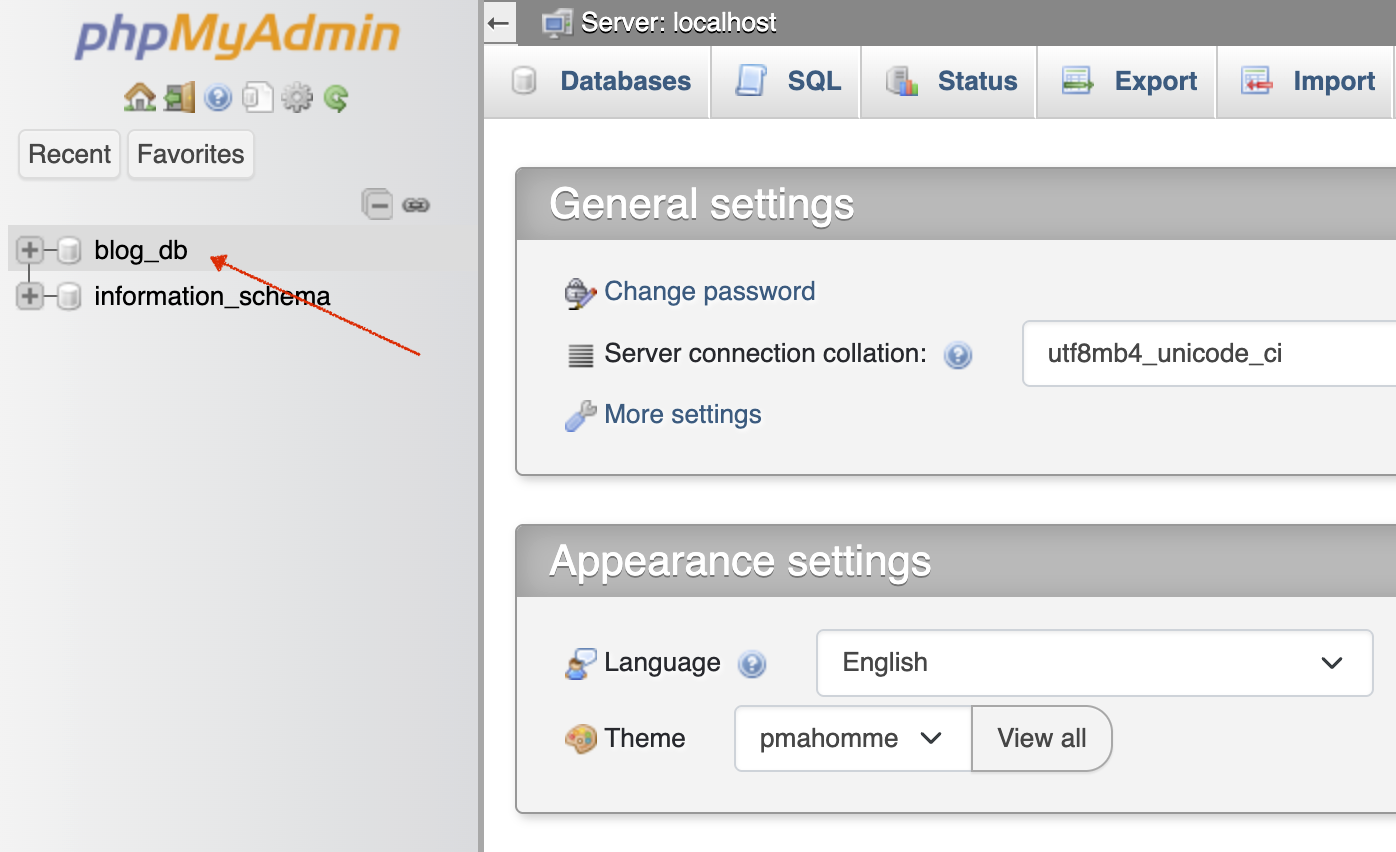1396x852 pixels.
Task: Click the Home house icon in sidebar
Action: coord(139,97)
